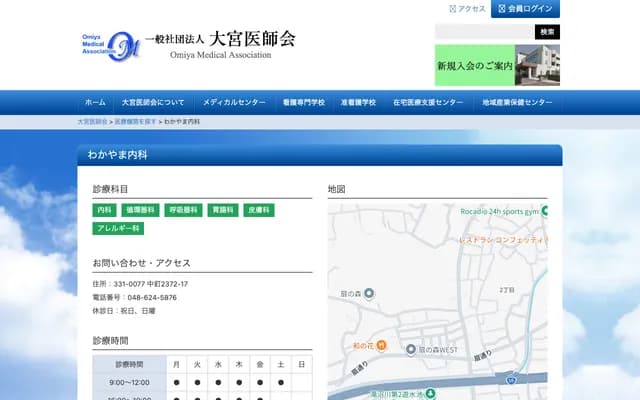Click the 呼吸器科 specialty tag

point(183,210)
